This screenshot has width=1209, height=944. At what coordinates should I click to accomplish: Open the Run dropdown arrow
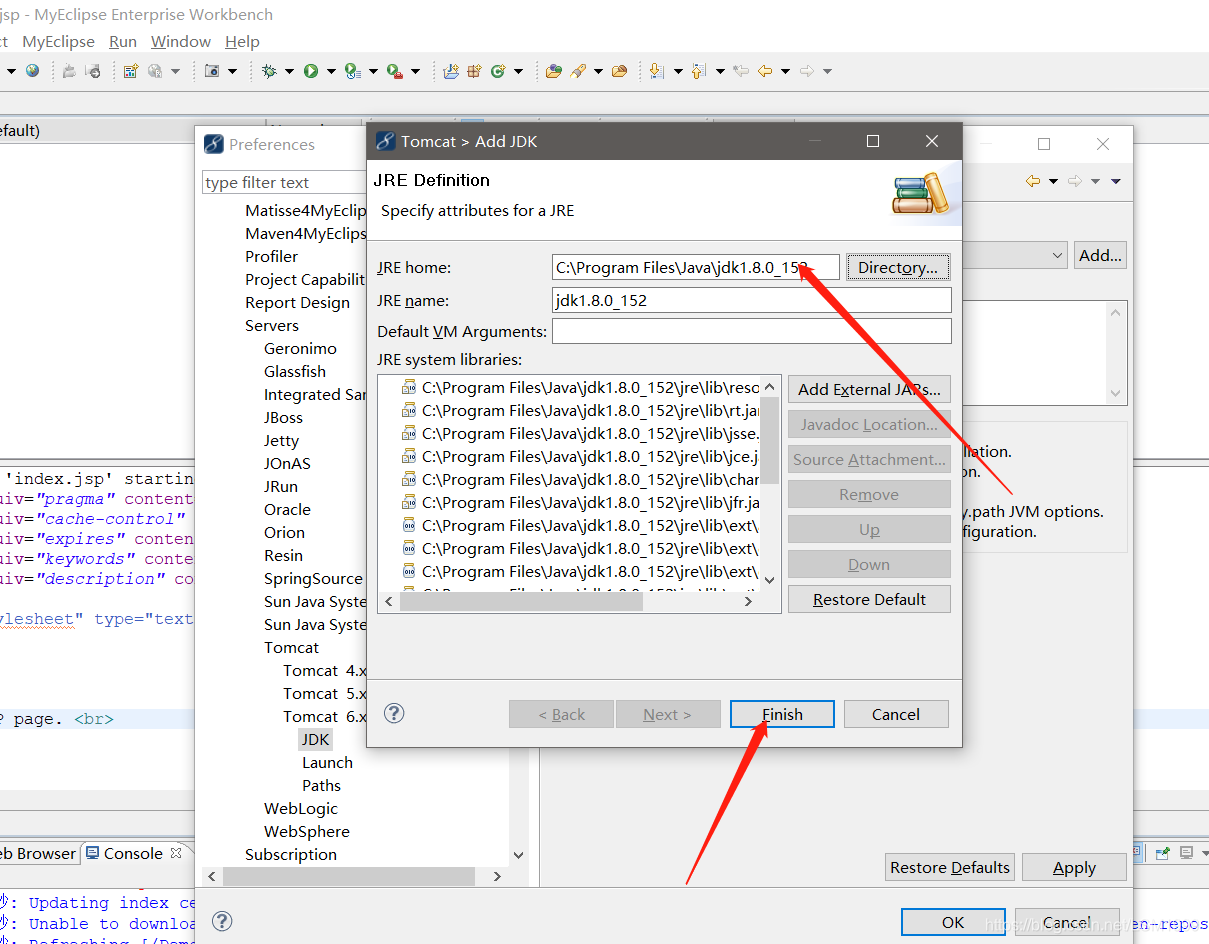point(330,71)
